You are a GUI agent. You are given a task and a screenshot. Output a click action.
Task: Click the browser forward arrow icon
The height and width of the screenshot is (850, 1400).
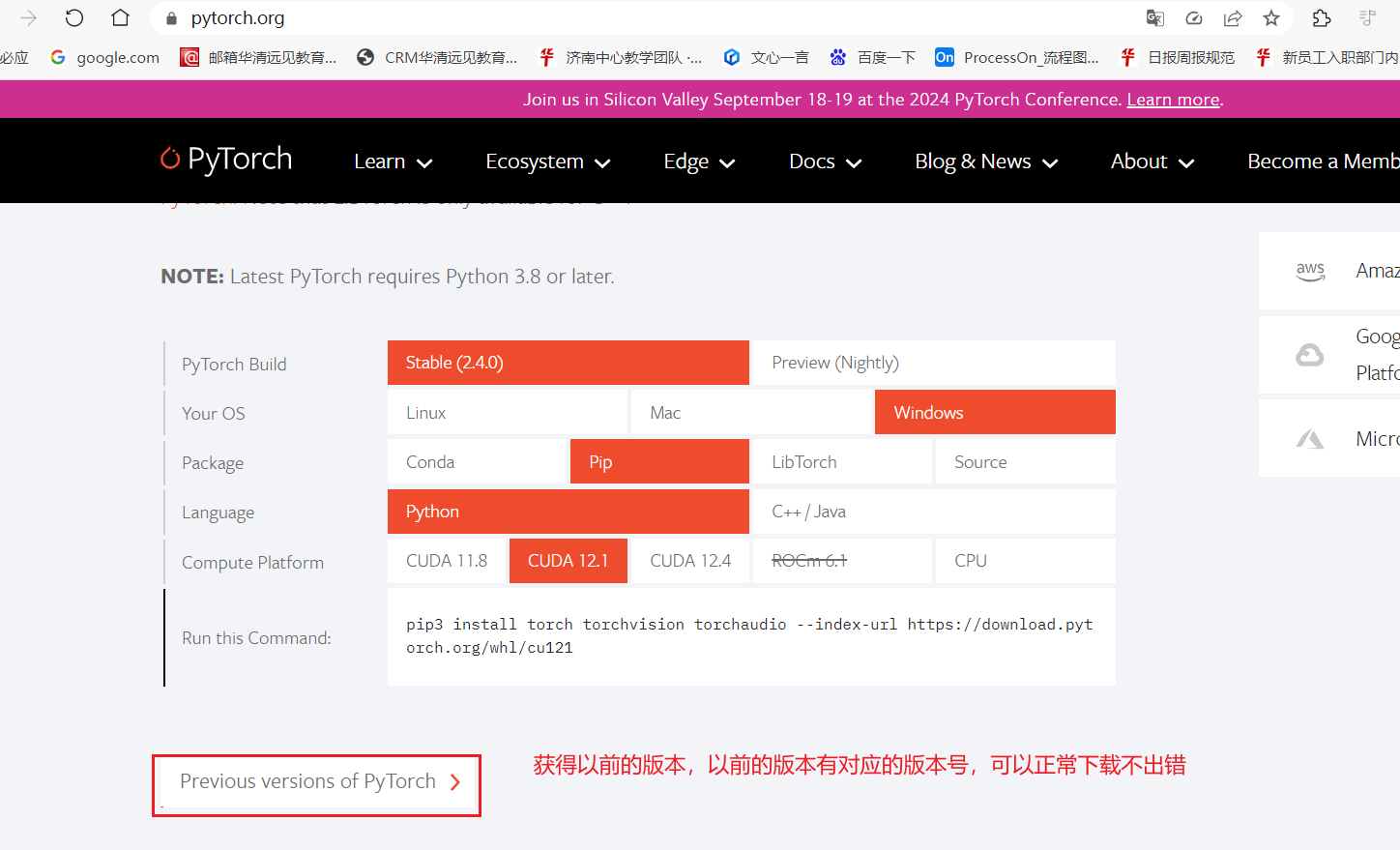[29, 17]
